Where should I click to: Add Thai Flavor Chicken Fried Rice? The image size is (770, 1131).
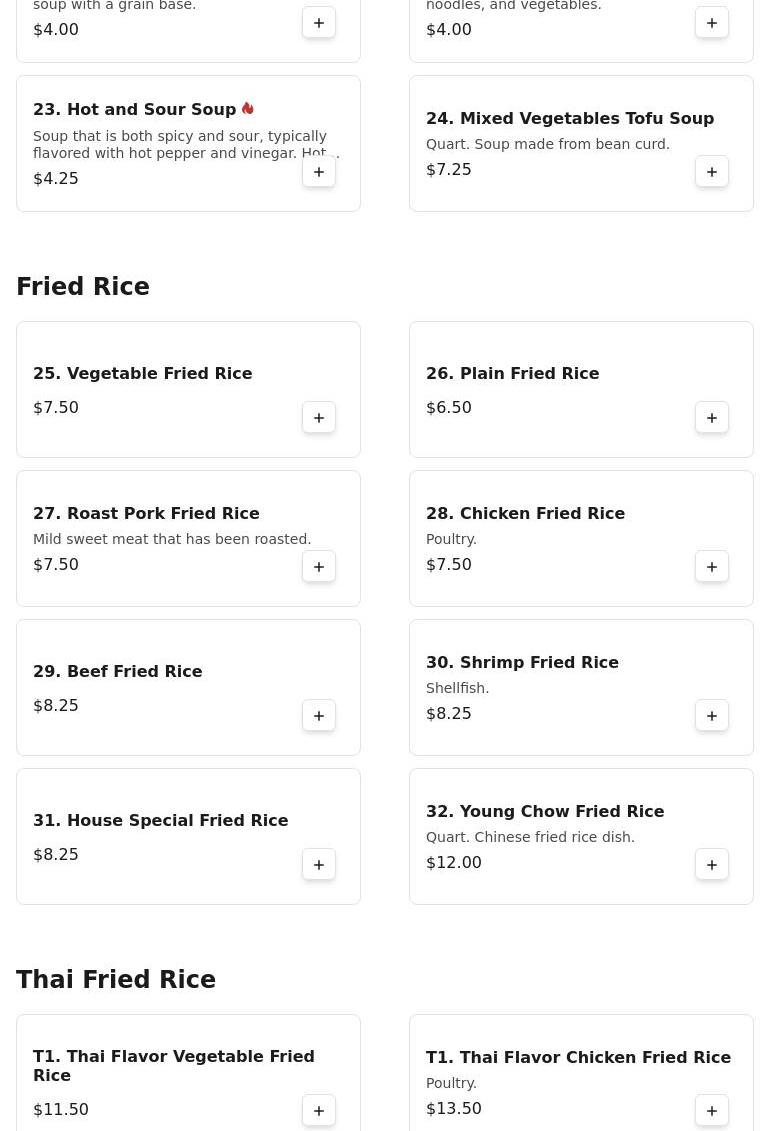(712, 1111)
